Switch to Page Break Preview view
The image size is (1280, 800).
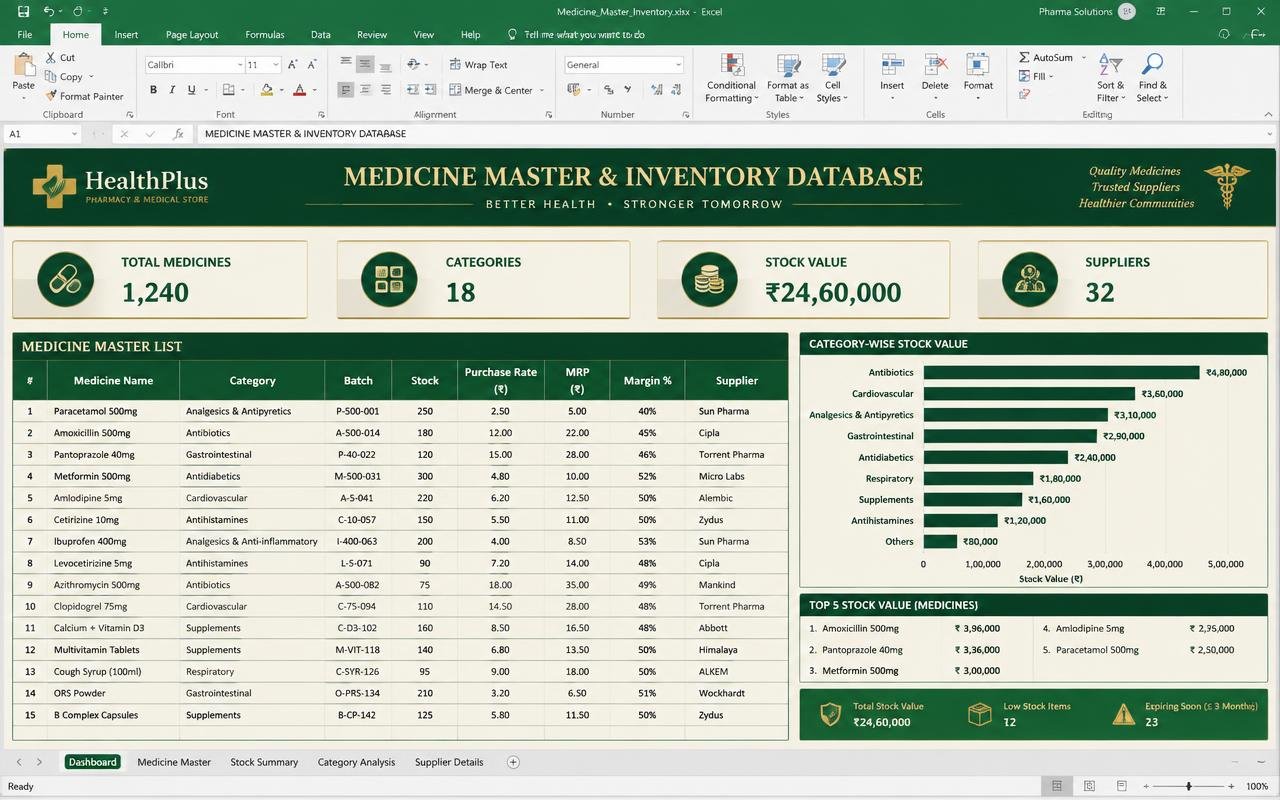1123,787
